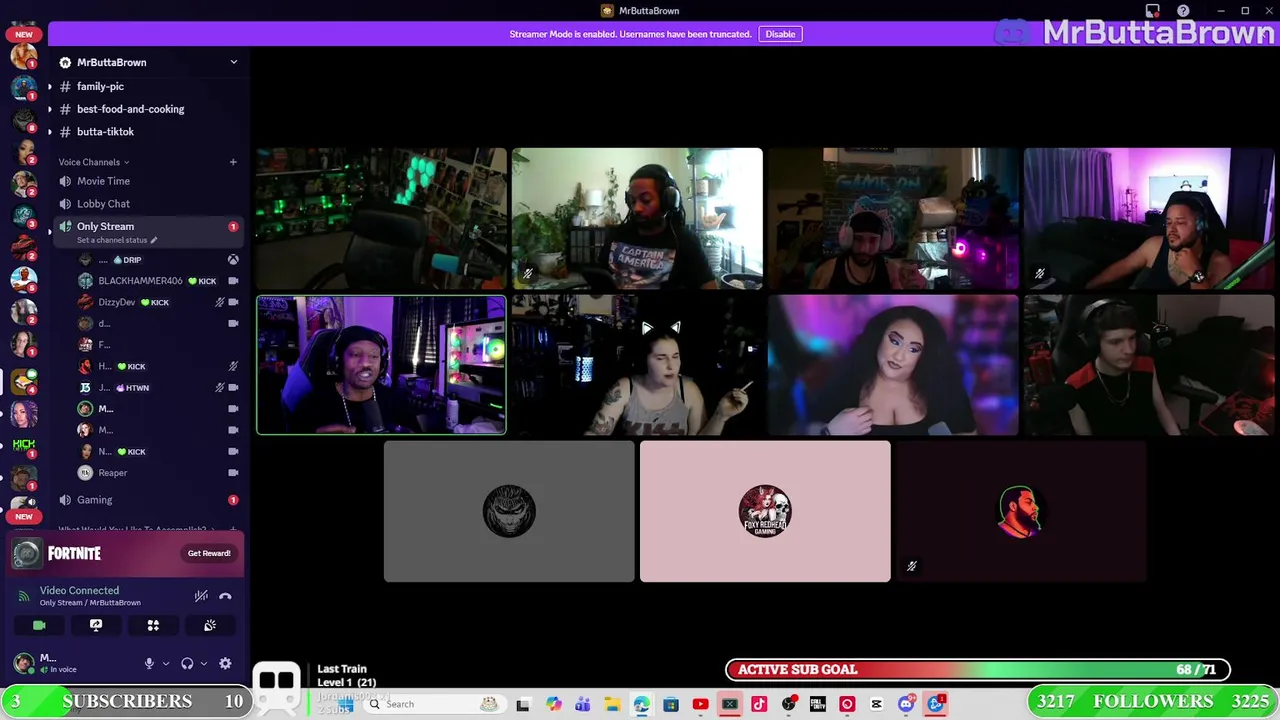
Task: Click the Fortnite quest icon
Action: pyautogui.click(x=28, y=553)
